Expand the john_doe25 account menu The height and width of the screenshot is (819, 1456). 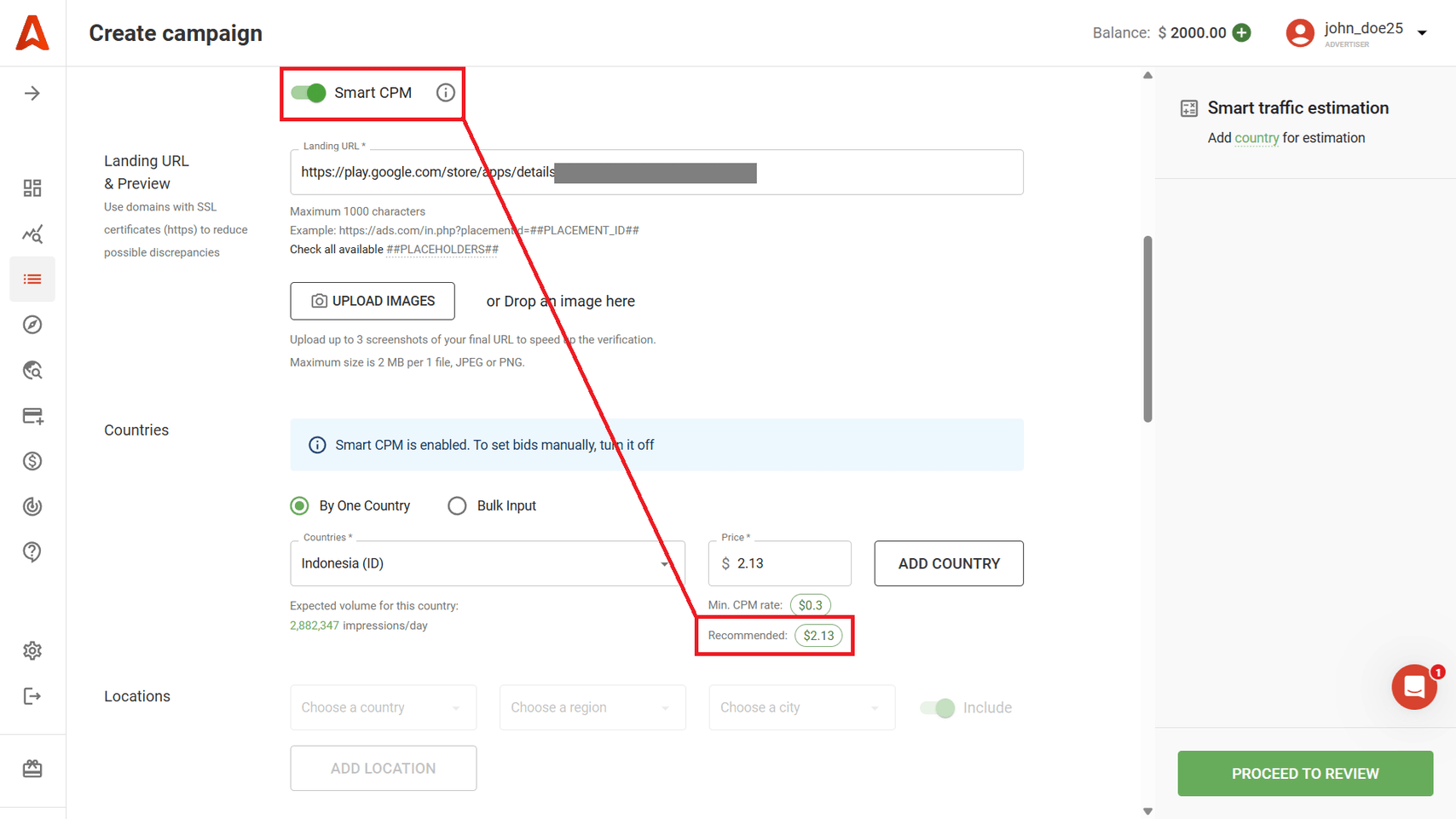pyautogui.click(x=1422, y=32)
